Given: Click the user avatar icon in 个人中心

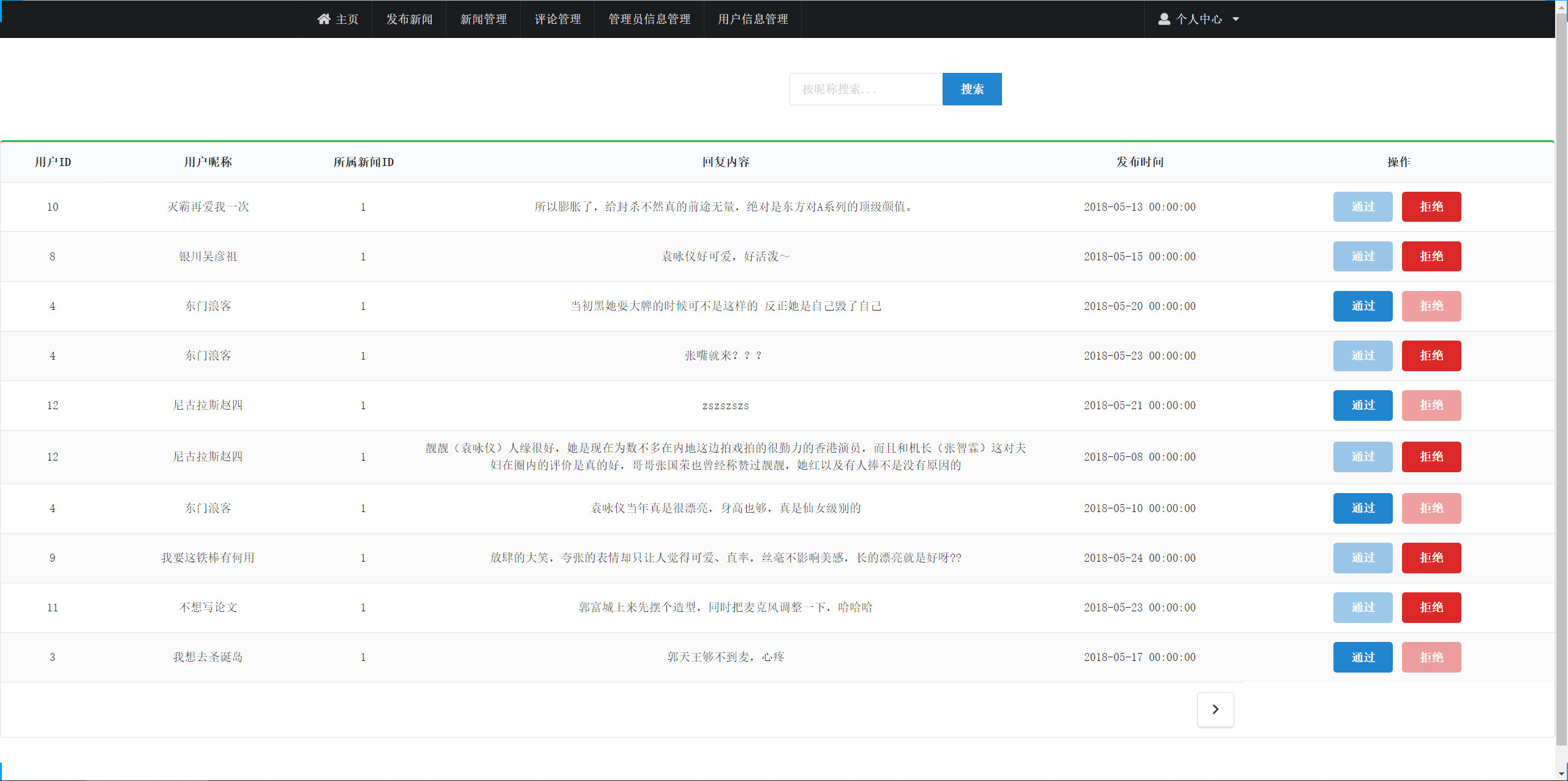Looking at the screenshot, I should coord(1163,19).
